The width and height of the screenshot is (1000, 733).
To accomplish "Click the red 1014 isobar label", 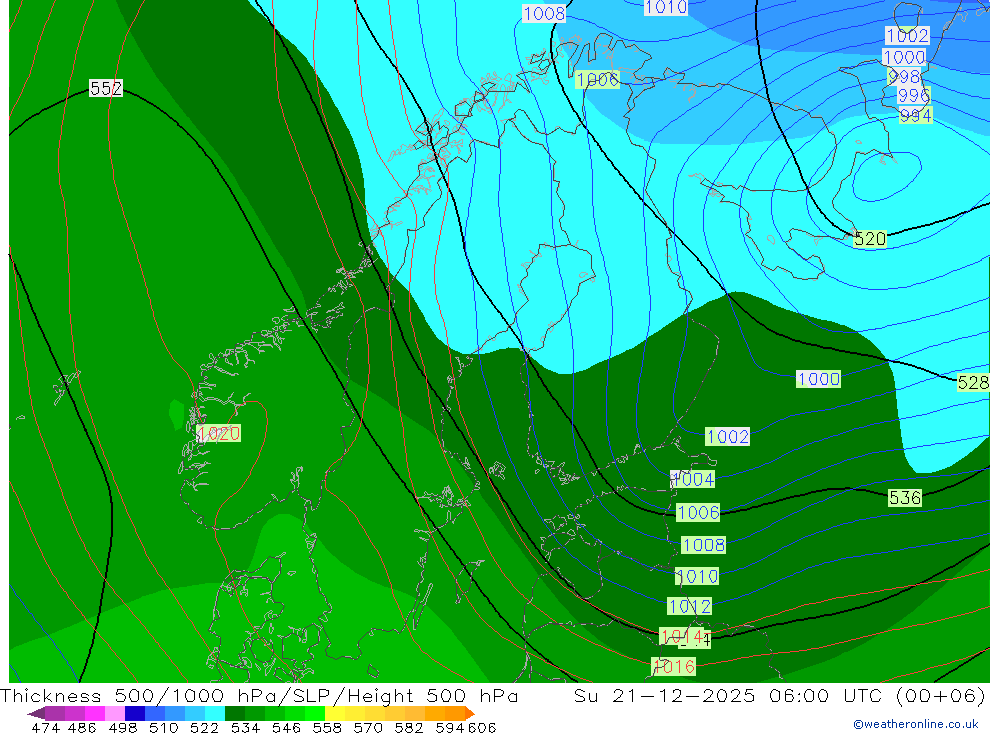I will [x=682, y=637].
